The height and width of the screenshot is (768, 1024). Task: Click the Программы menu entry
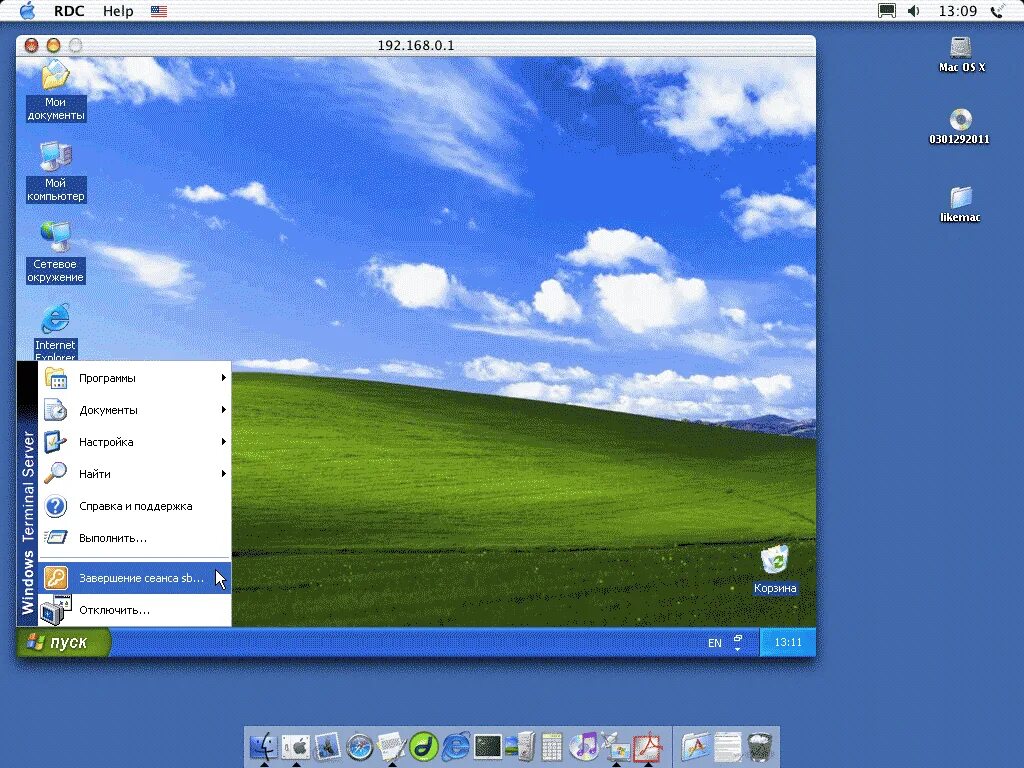[x=135, y=378]
